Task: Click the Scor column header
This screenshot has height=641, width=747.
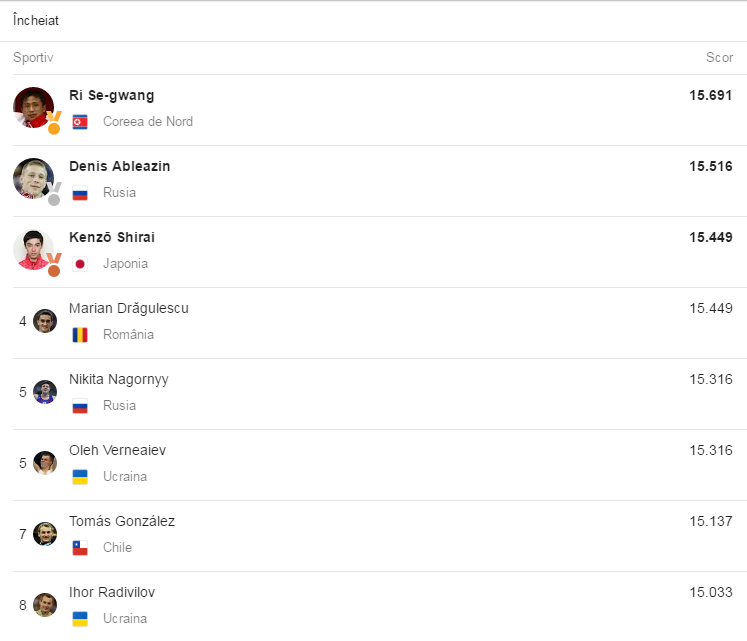Action: point(719,58)
